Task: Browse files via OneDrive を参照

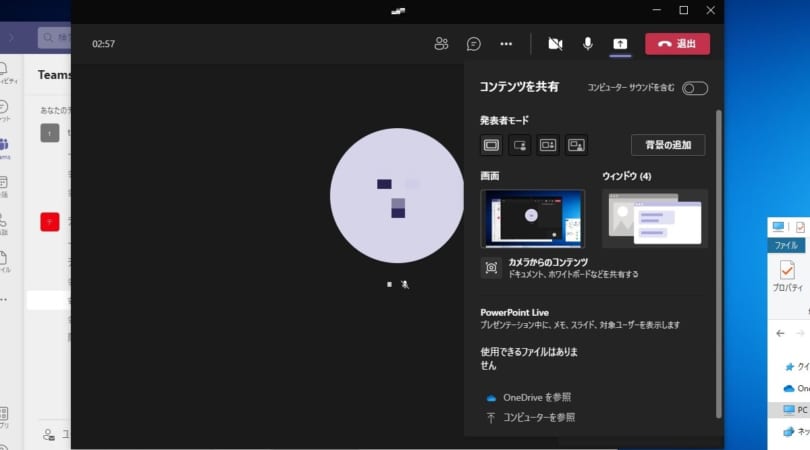Action: (x=537, y=397)
